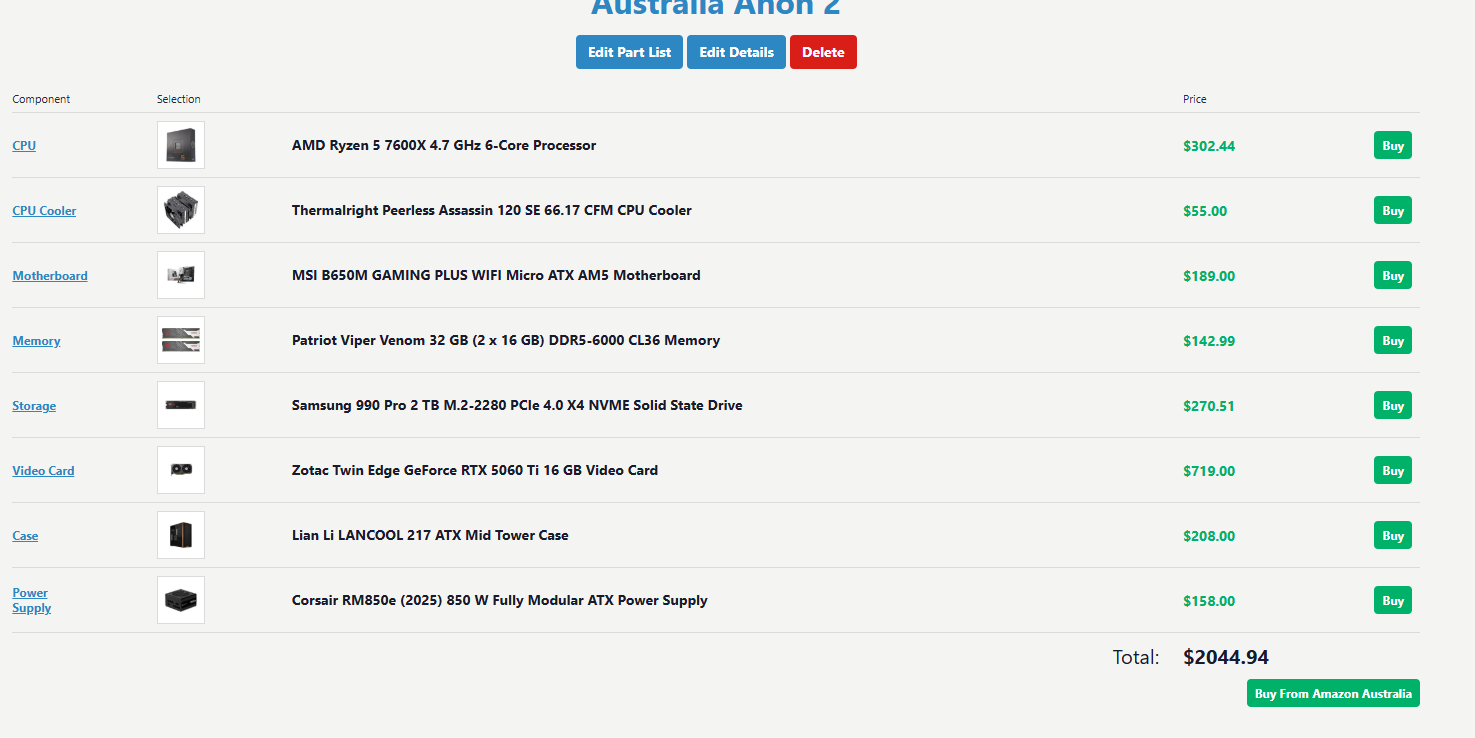
Task: Select the Zotac Twin Edge GeForce name
Action: tap(475, 470)
